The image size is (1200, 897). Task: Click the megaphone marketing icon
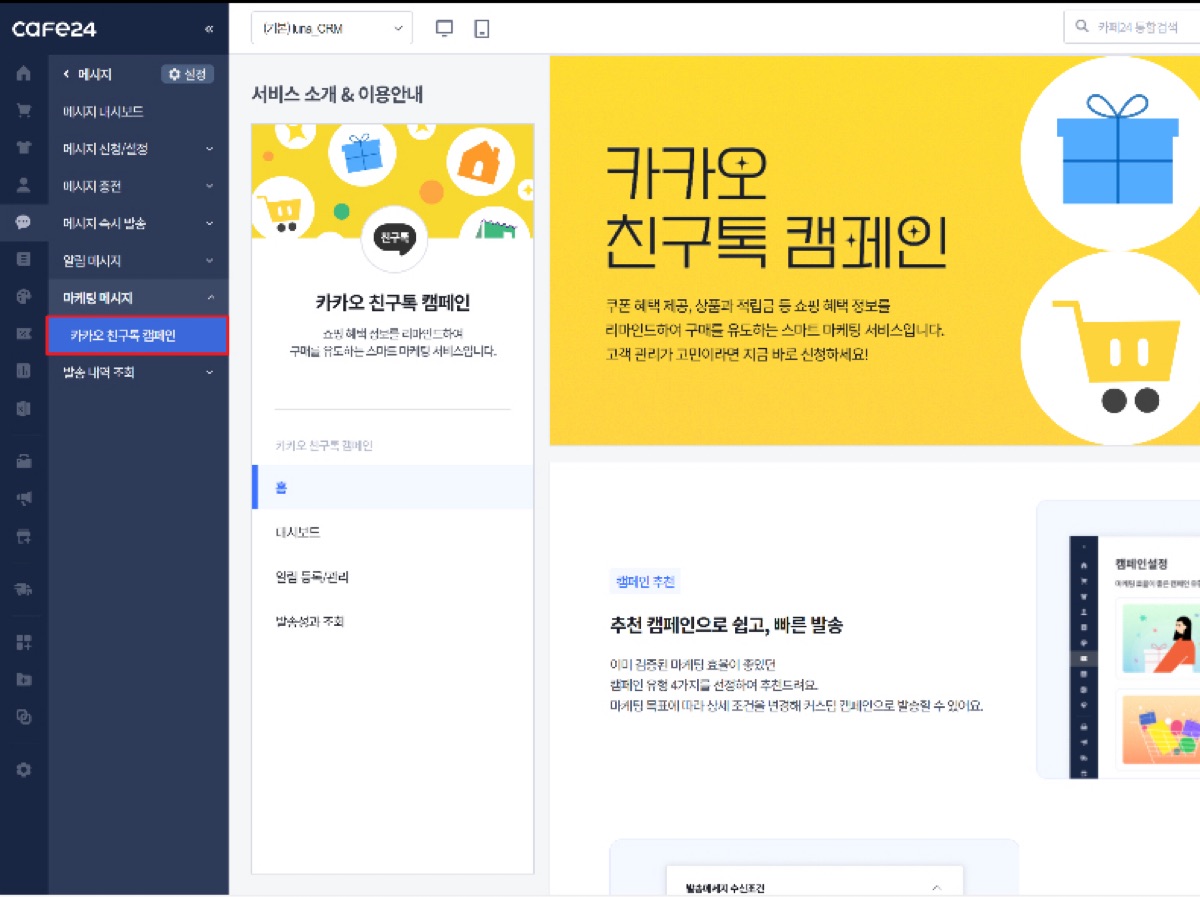click(x=23, y=497)
